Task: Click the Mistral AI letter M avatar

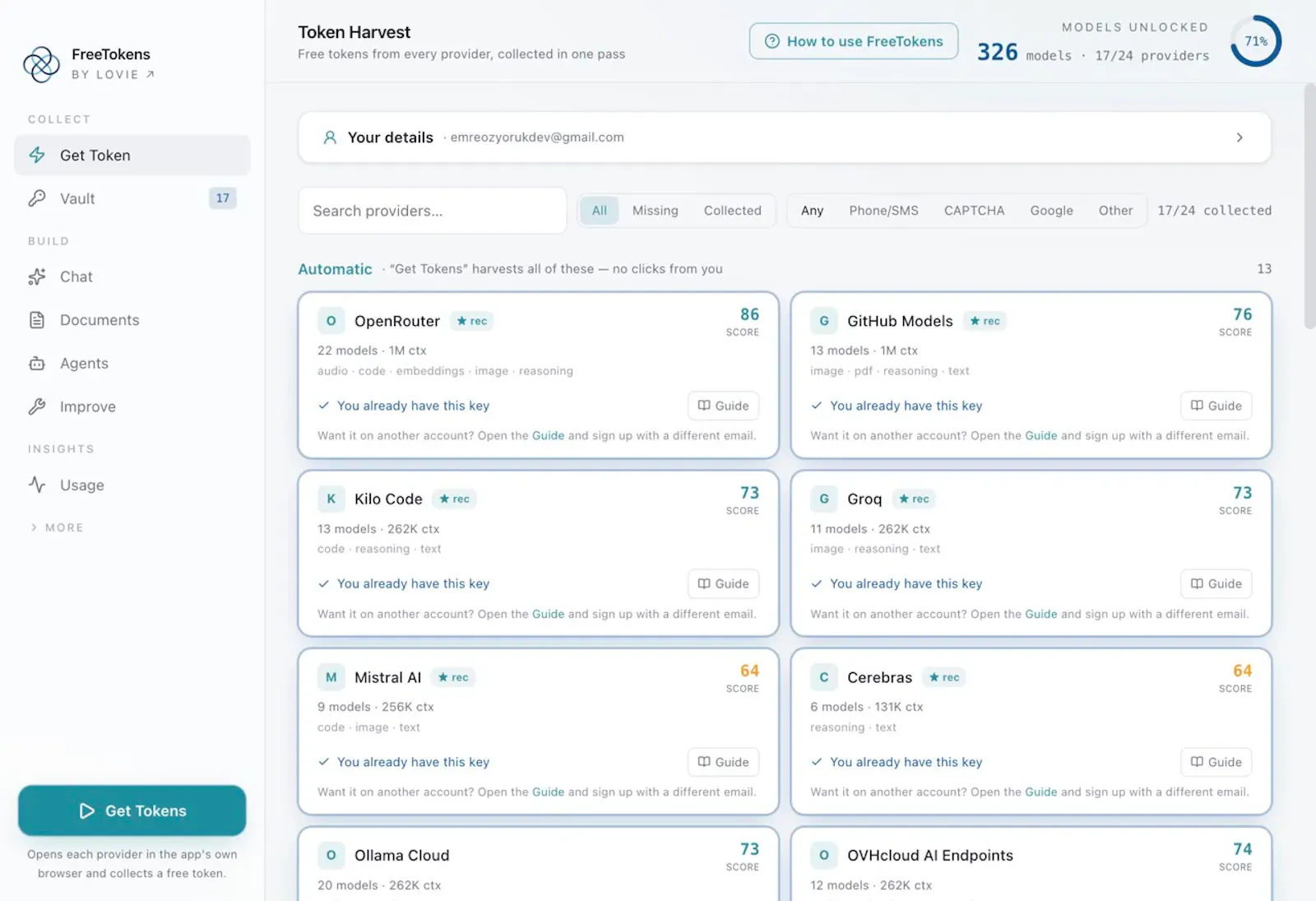Action: click(x=331, y=677)
